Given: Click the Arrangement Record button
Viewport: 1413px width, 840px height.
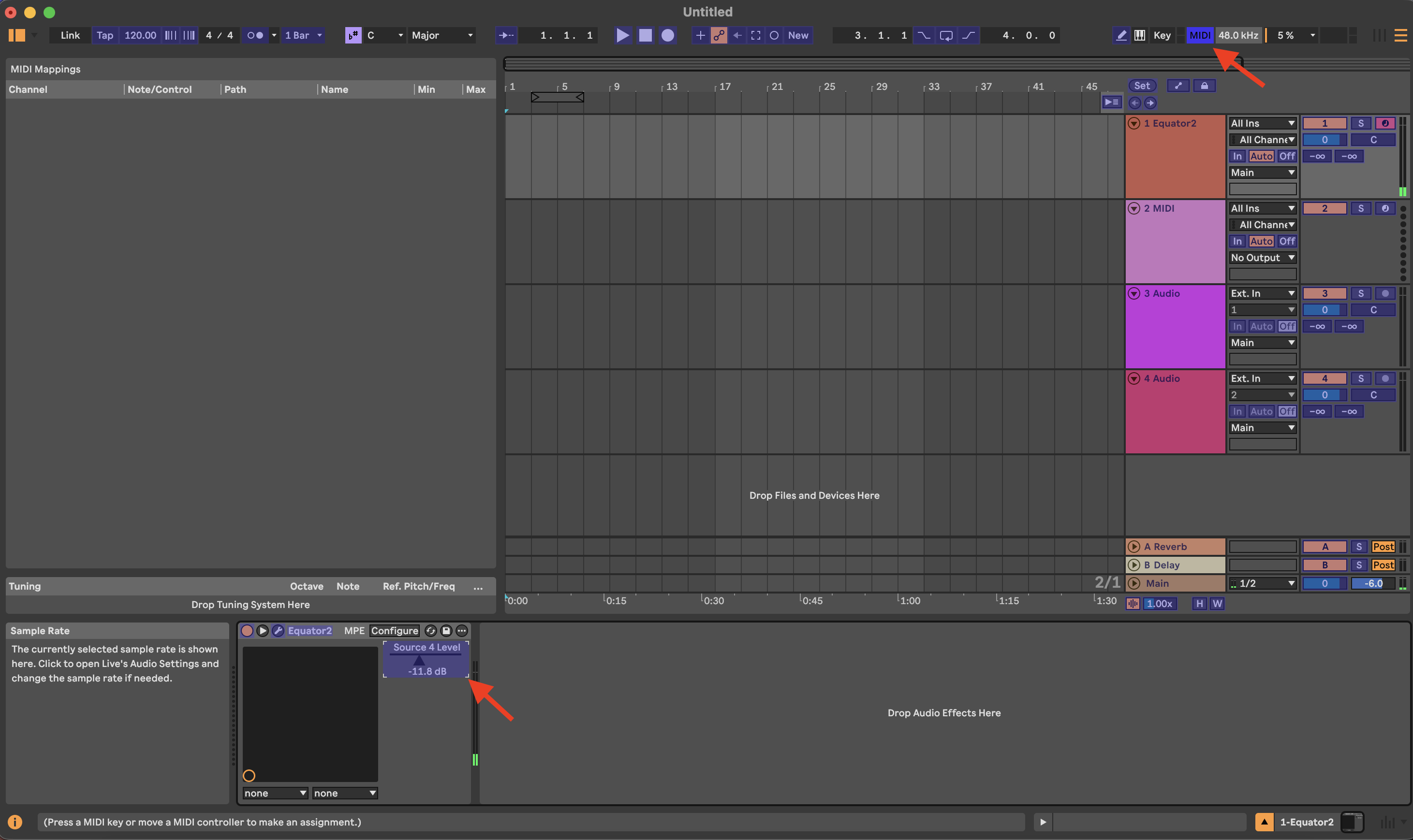Looking at the screenshot, I should click(x=668, y=35).
